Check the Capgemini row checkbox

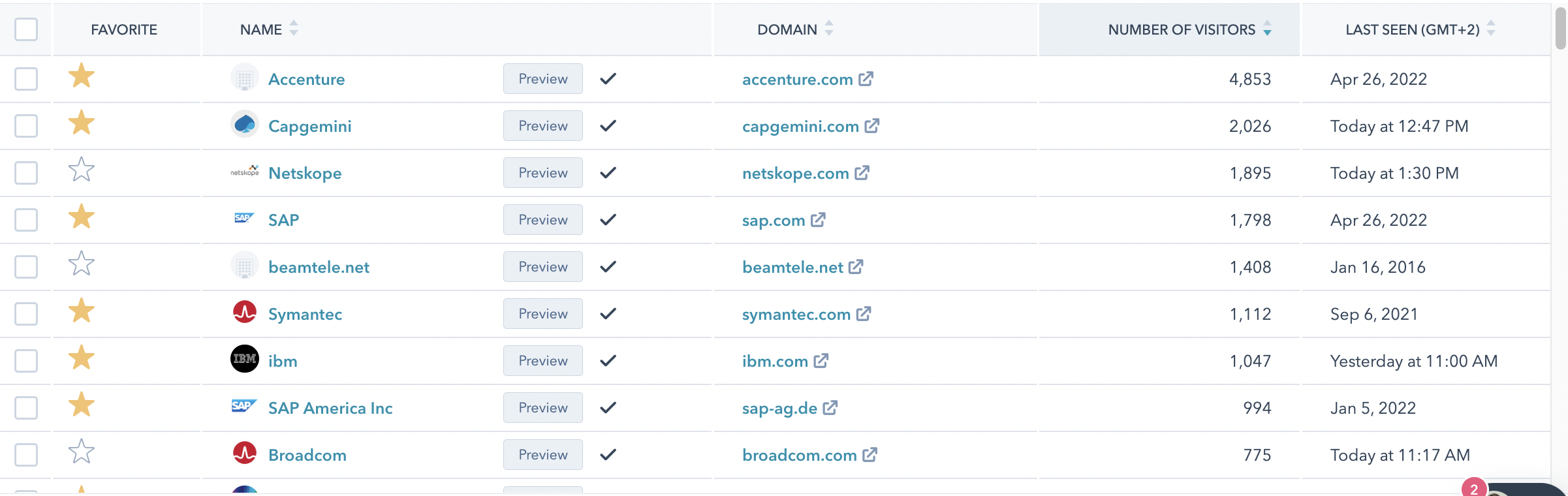(26, 126)
